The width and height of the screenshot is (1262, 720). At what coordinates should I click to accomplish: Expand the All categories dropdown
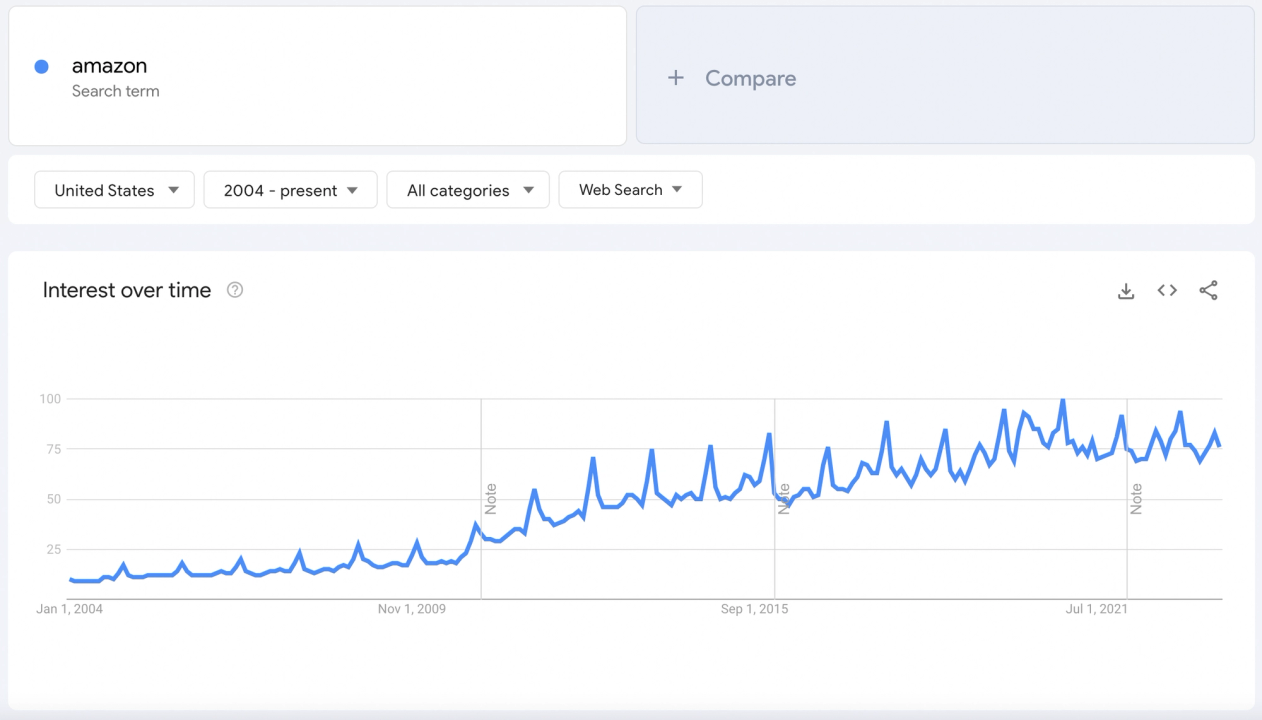coord(468,190)
